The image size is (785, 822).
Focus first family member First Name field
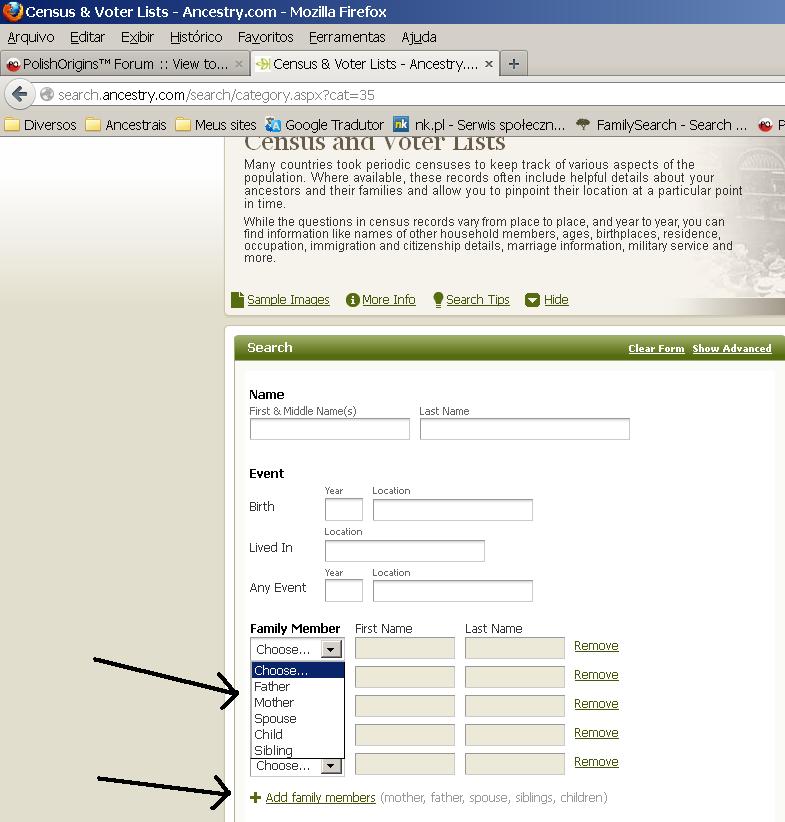[405, 648]
